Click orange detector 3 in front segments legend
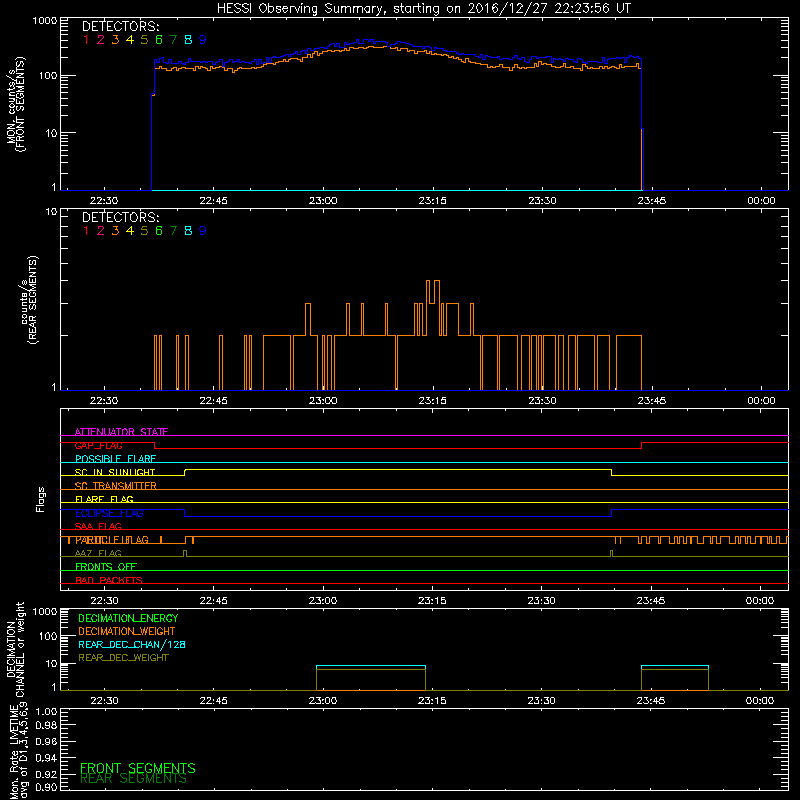 pyautogui.click(x=115, y=40)
